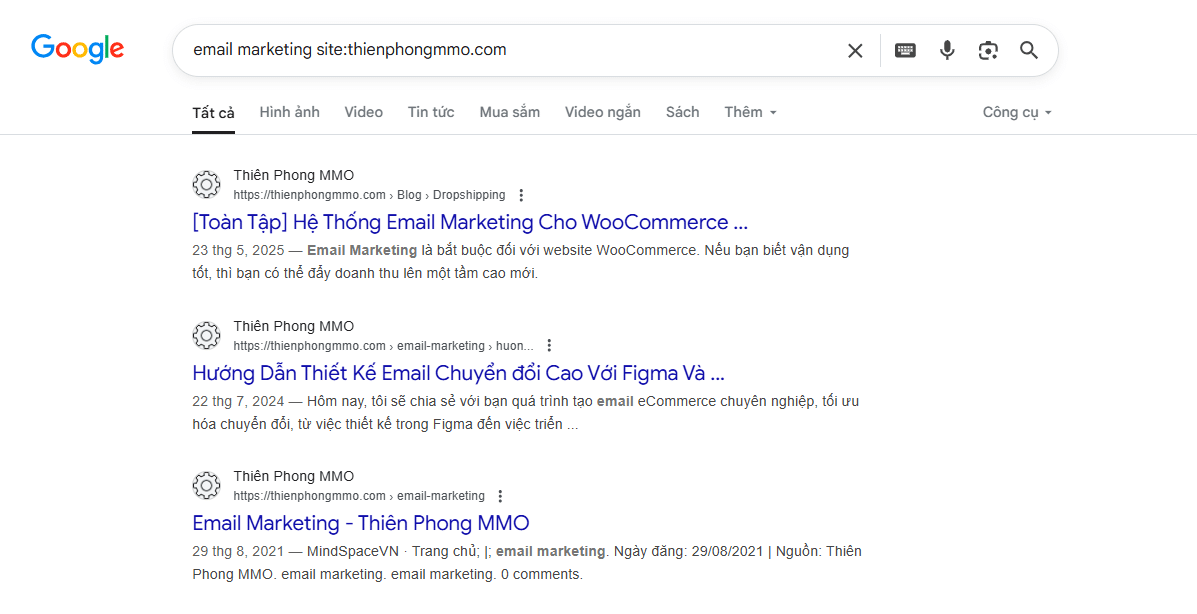Click the first result's site favicon

point(206,184)
